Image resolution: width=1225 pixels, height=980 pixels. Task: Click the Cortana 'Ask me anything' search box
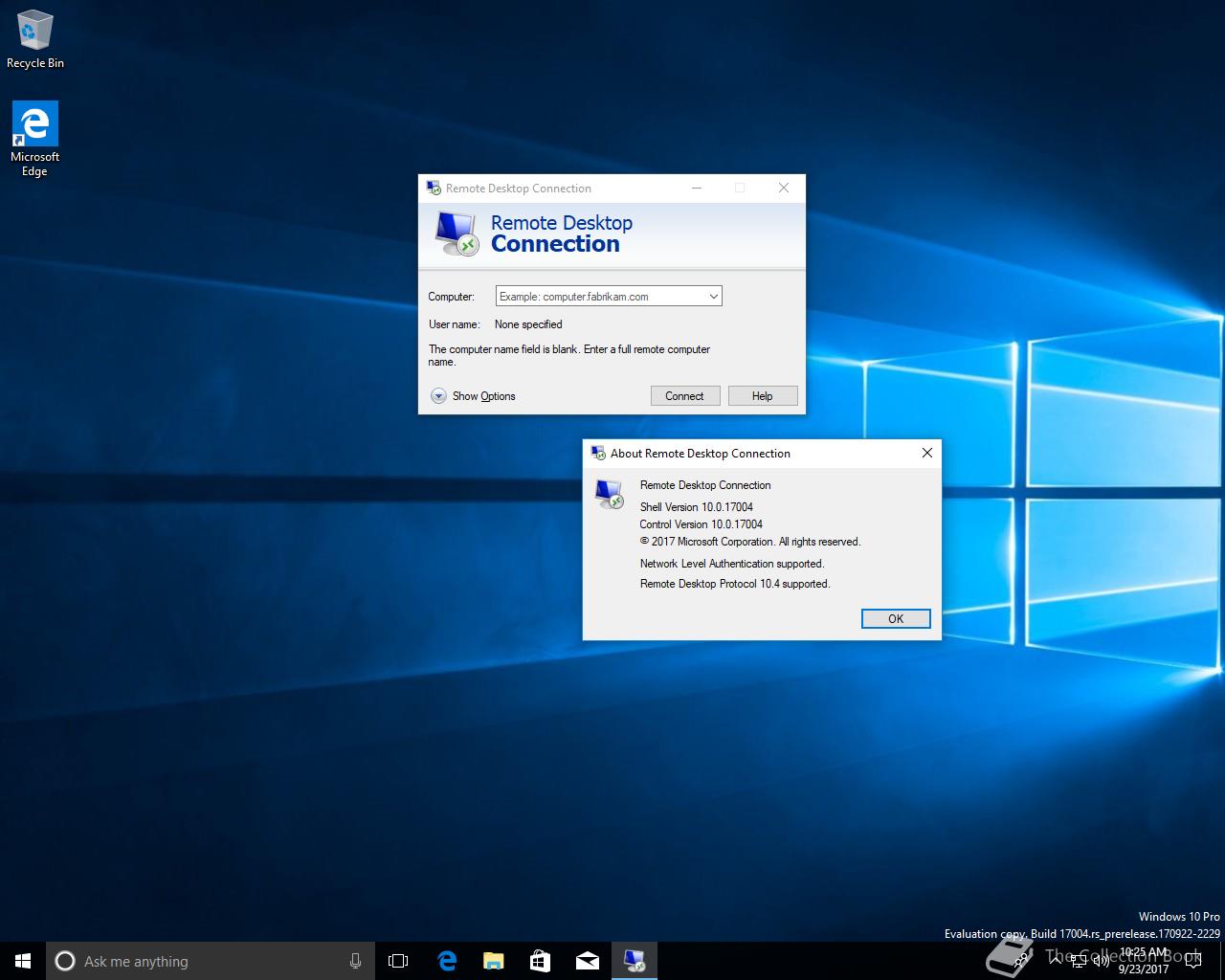201,961
